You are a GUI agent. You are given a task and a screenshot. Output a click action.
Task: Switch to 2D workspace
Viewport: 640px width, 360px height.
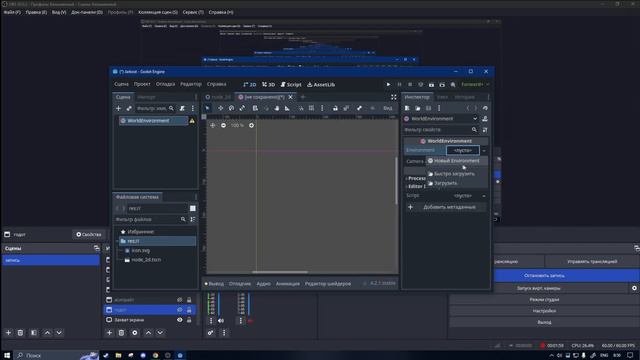click(x=249, y=84)
